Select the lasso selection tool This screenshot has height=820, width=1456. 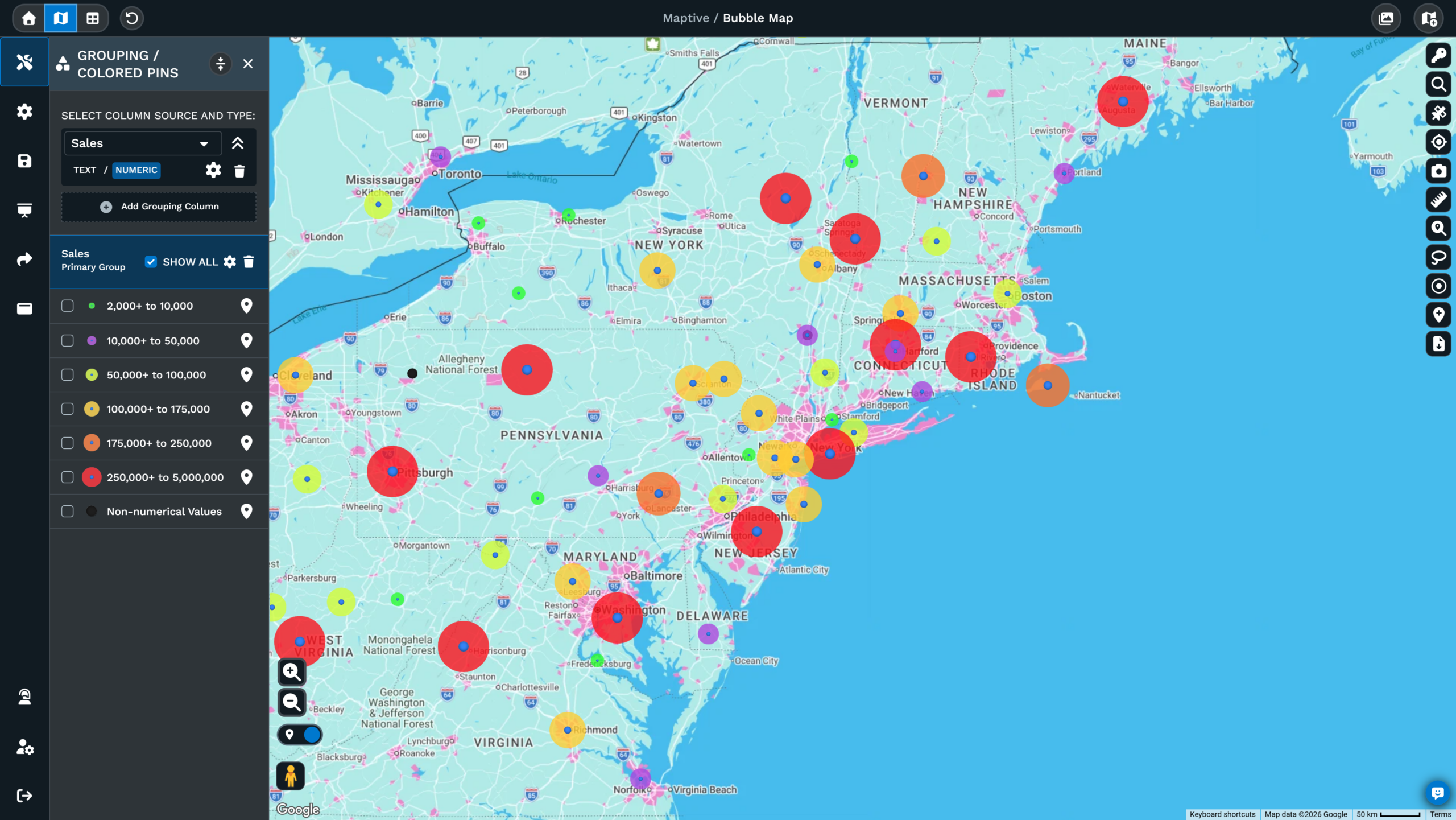1439,257
